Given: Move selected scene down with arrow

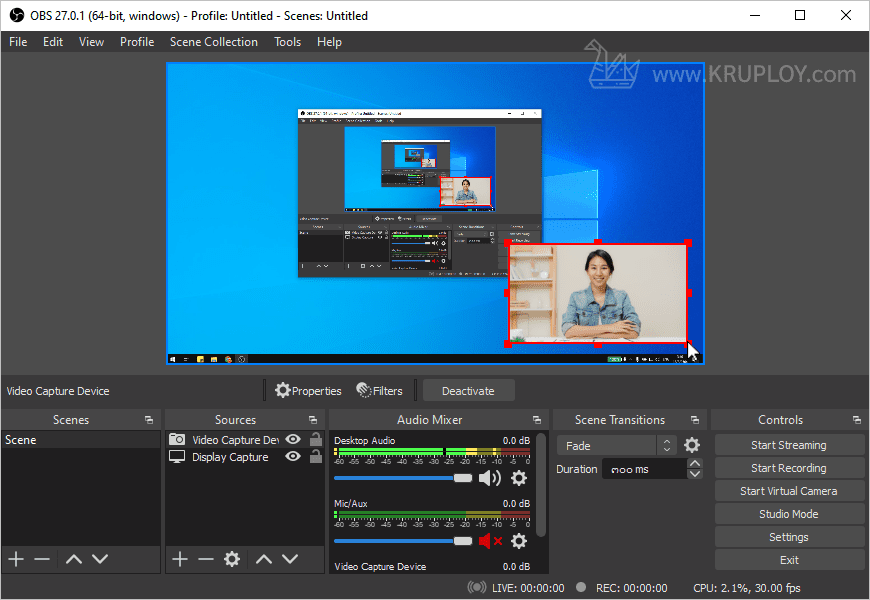Looking at the screenshot, I should pyautogui.click(x=100, y=559).
